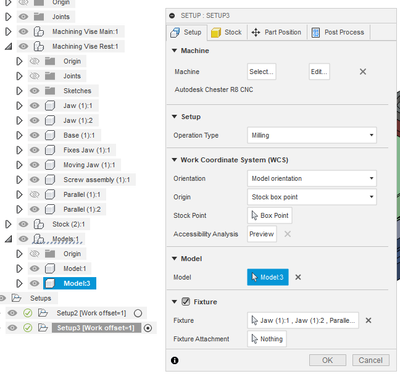The height and width of the screenshot is (374, 400).
Task: Confirm the setup with OK
Action: click(327, 360)
